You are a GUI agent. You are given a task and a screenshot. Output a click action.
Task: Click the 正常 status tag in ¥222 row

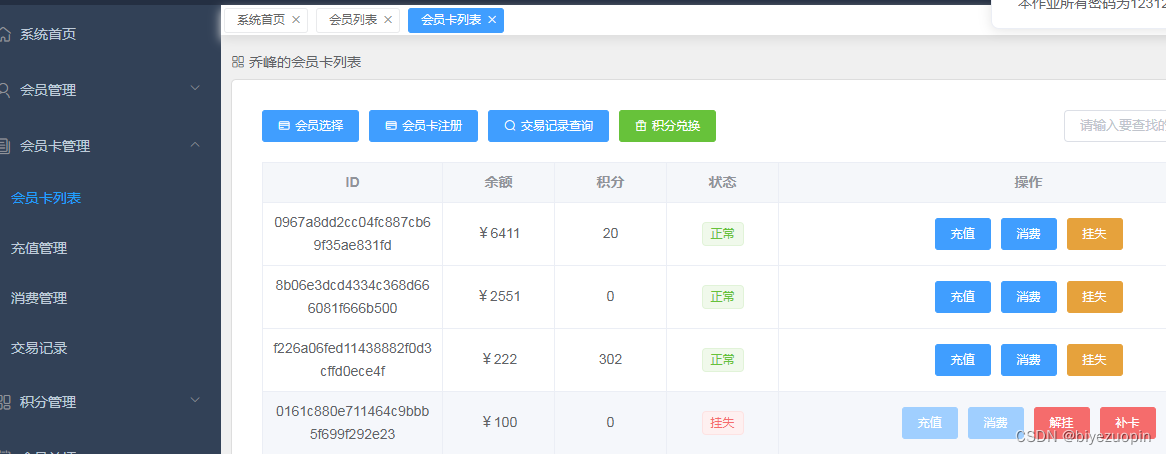[x=722, y=360]
